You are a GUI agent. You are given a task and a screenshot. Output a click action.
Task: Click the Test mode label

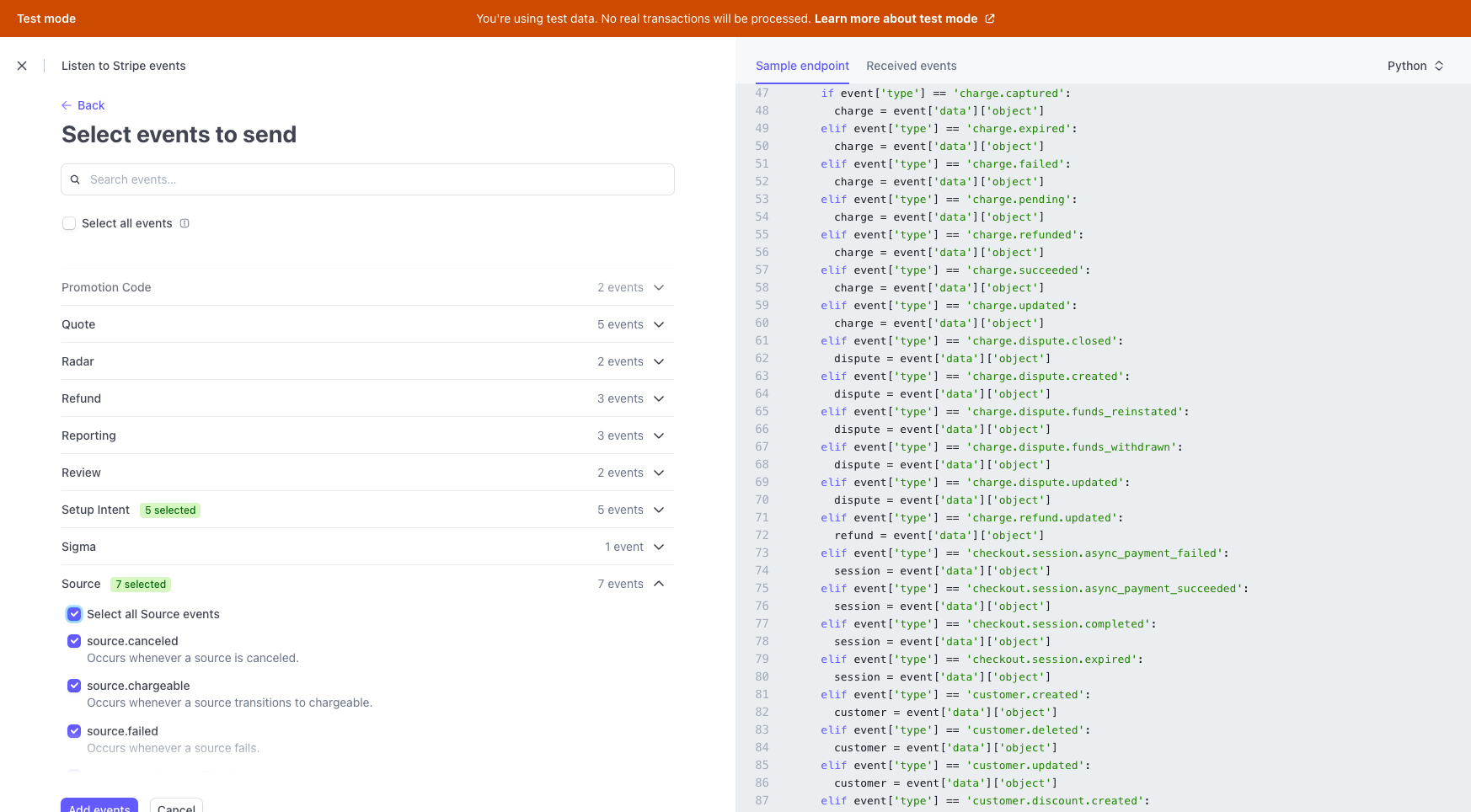46,19
